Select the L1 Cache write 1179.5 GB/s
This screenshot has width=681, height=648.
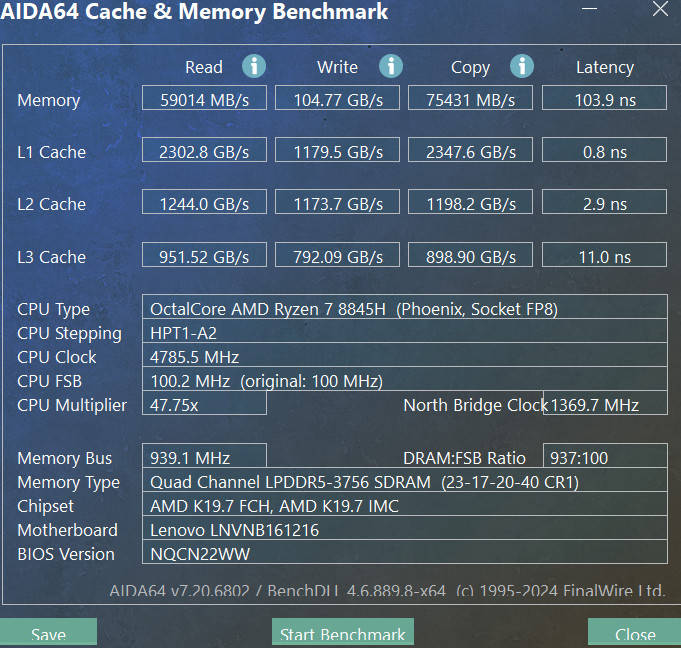[337, 150]
